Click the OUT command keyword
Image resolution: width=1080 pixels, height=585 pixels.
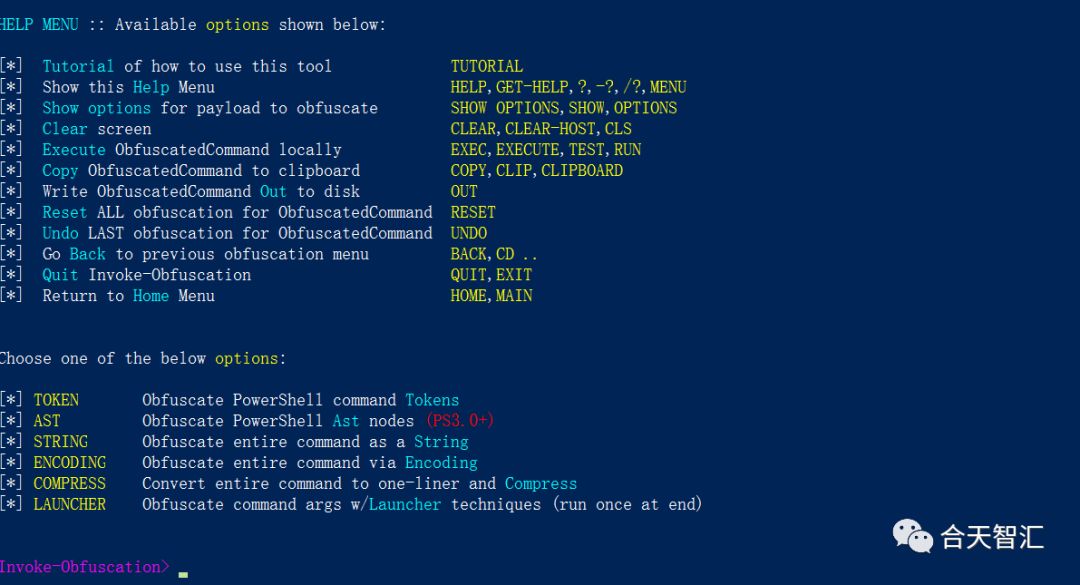click(464, 192)
